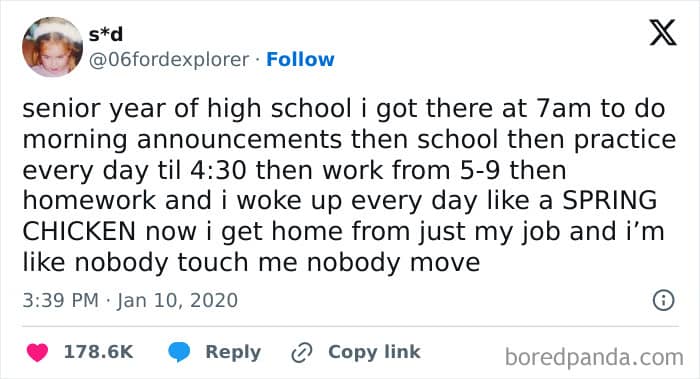Click the chain link icon
The width and height of the screenshot is (700, 379).
pyautogui.click(x=302, y=353)
